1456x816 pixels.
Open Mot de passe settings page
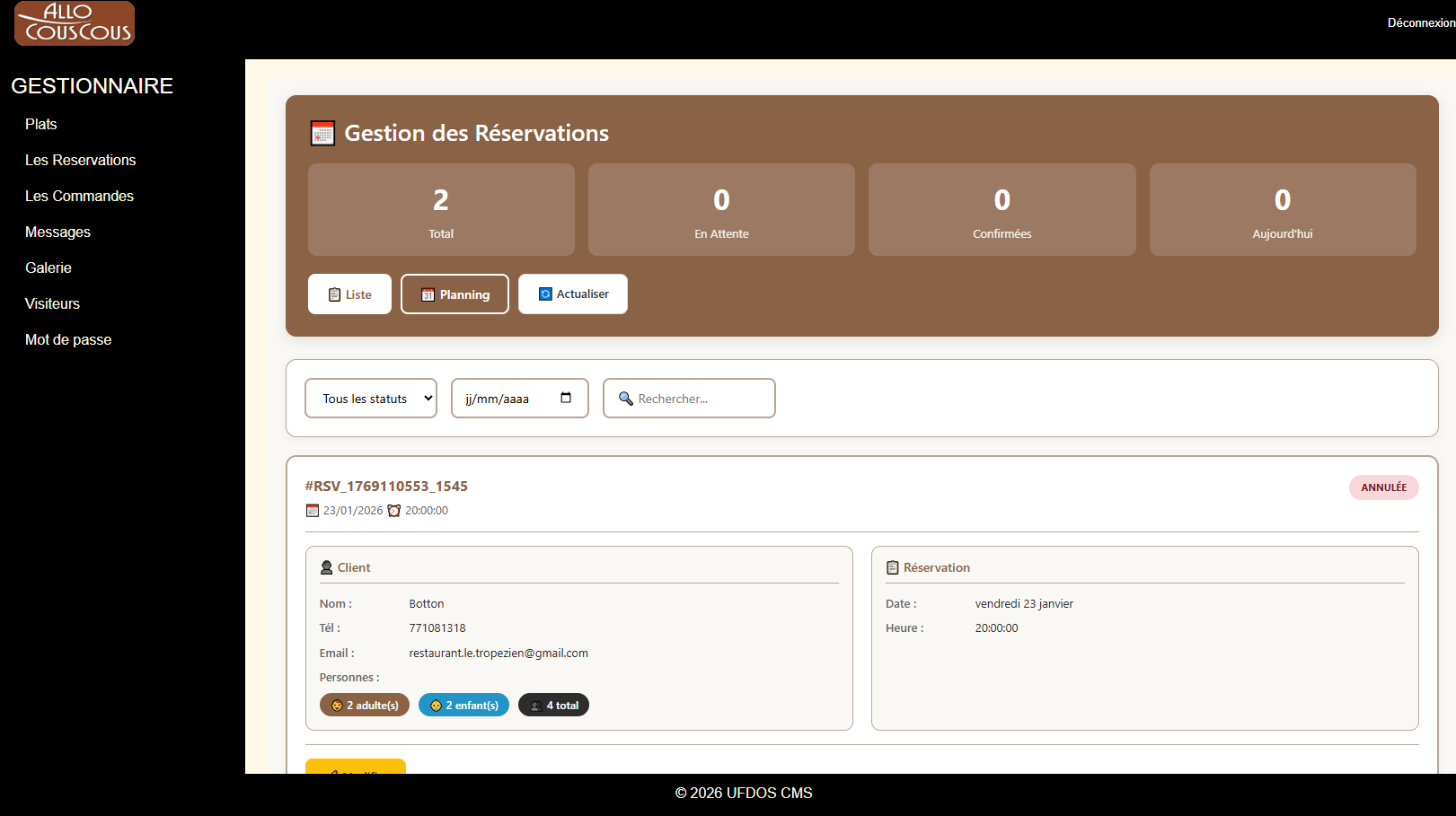pos(68,339)
